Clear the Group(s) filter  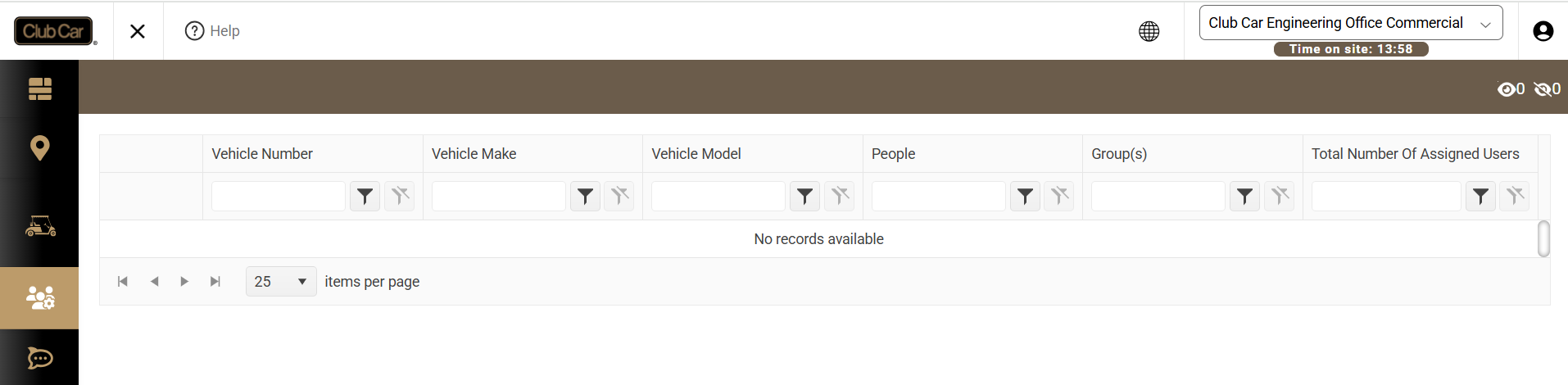(1280, 197)
